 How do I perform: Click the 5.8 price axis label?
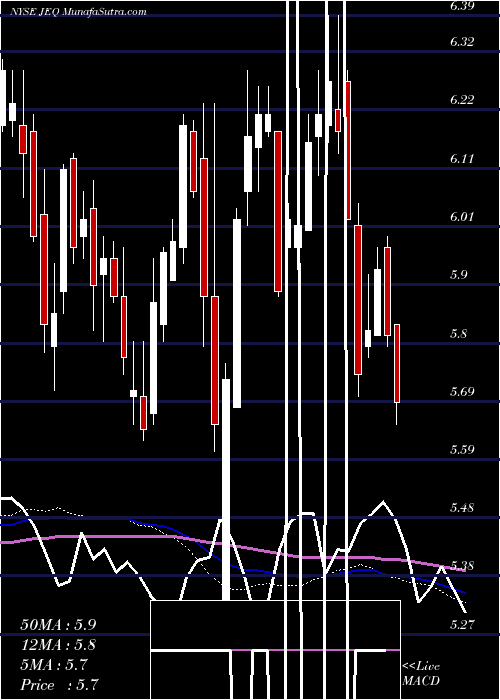coord(458,334)
